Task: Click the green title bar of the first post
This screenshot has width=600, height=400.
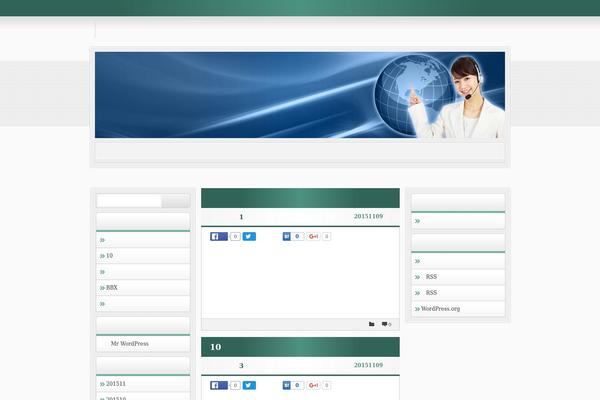Action: (x=300, y=198)
